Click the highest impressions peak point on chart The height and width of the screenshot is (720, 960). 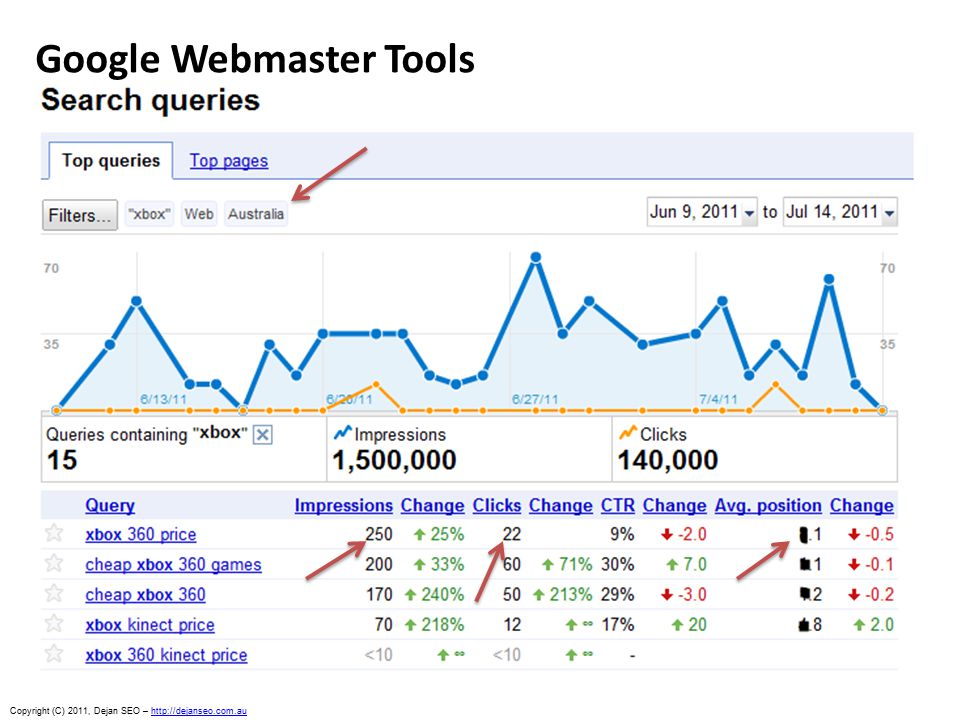click(x=536, y=257)
